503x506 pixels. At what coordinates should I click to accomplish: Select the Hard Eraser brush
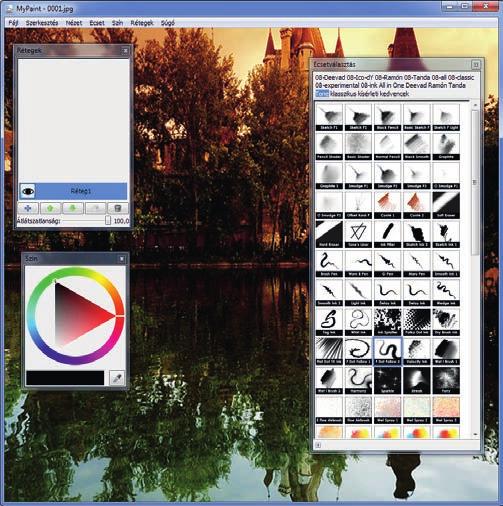pos(329,234)
